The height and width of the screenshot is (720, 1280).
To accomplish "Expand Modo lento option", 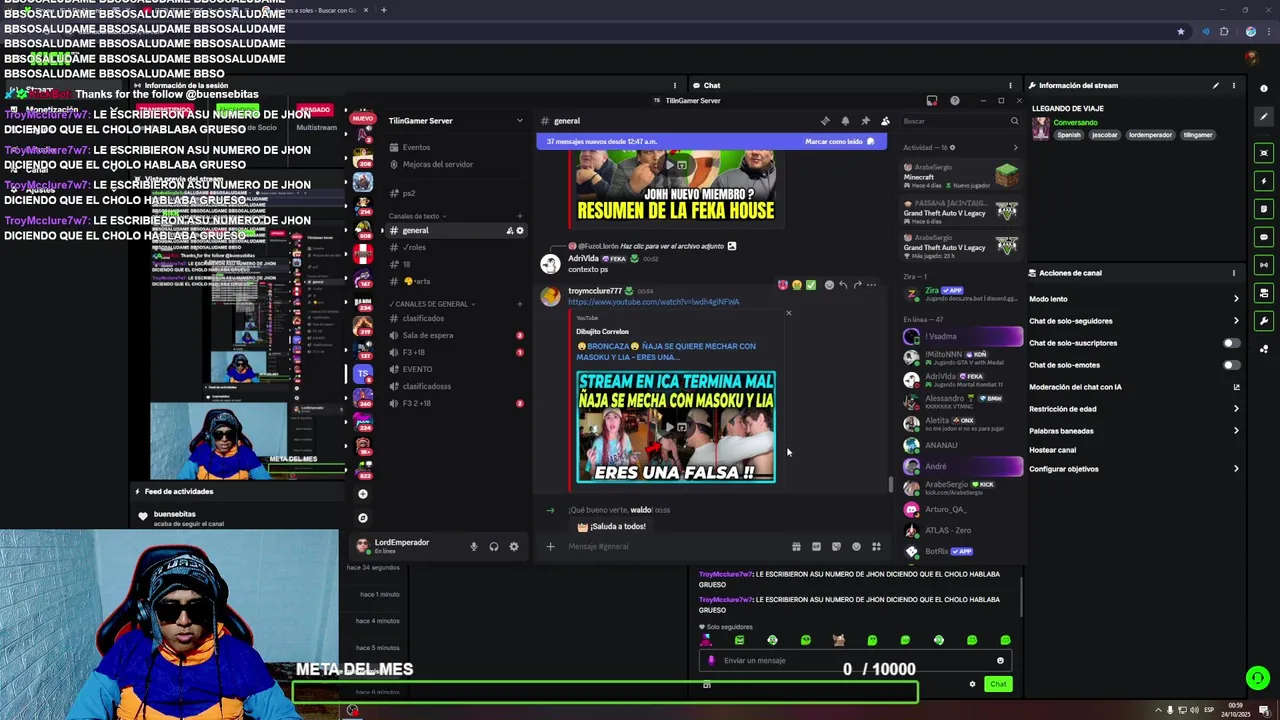I will click(1136, 299).
